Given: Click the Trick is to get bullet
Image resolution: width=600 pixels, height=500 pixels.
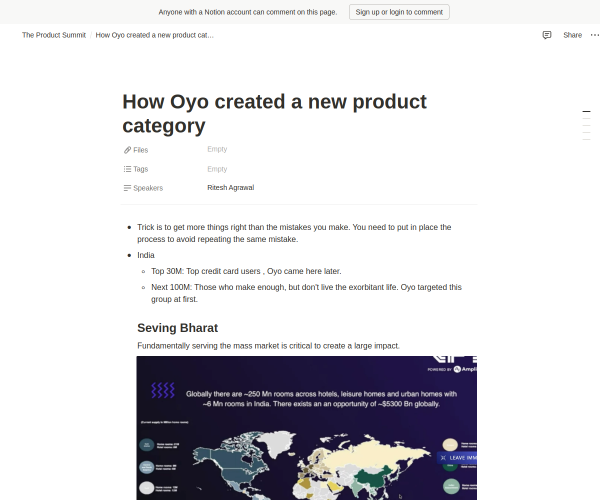Looking at the screenshot, I should click(294, 233).
